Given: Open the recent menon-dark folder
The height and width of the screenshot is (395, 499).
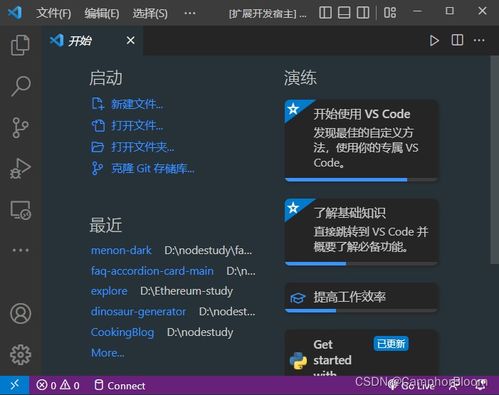Looking at the screenshot, I should click(121, 250).
